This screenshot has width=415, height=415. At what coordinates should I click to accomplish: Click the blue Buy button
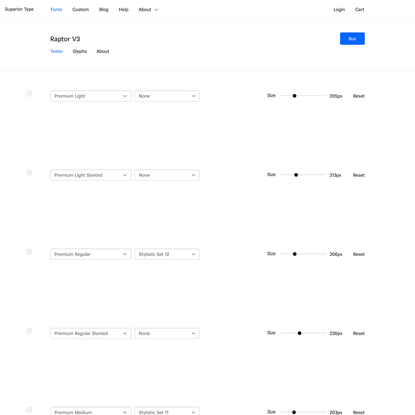point(352,39)
